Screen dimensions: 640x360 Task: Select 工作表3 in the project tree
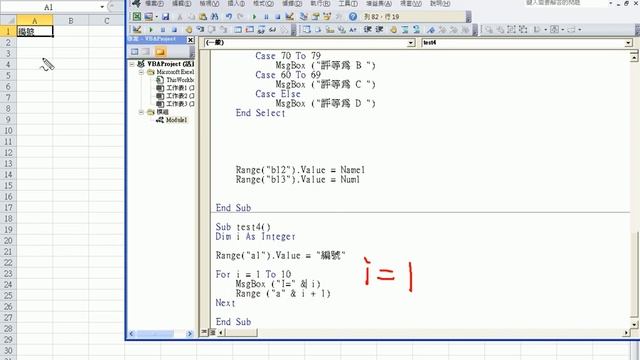180,104
